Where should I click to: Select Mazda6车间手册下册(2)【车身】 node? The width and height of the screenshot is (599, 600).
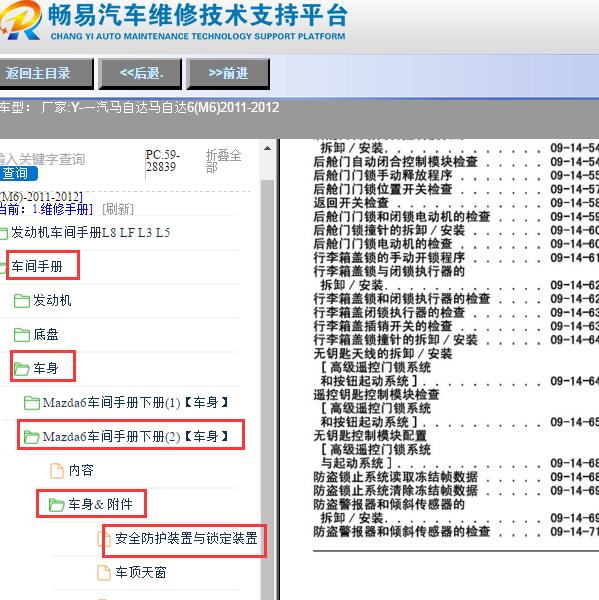coord(136,436)
